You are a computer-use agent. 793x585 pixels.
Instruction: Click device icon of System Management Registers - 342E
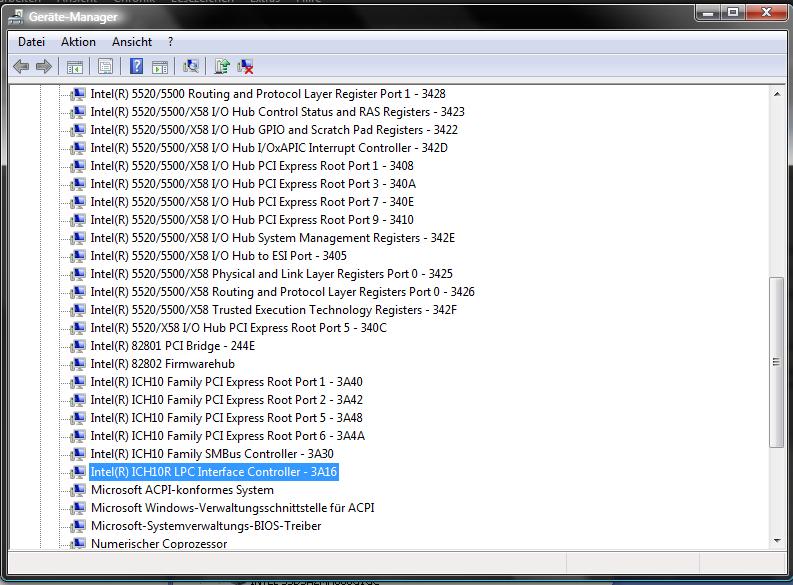click(78, 238)
